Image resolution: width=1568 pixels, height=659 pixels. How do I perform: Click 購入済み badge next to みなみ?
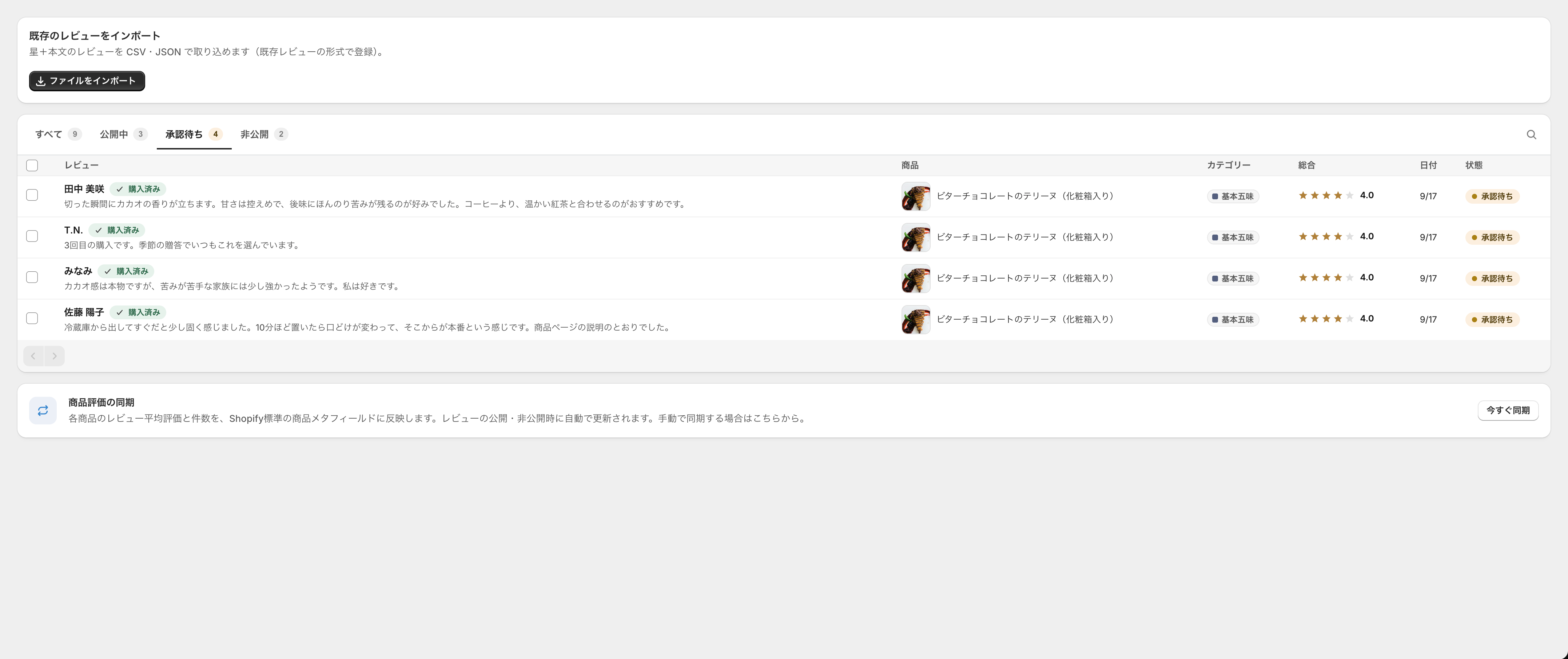point(126,271)
